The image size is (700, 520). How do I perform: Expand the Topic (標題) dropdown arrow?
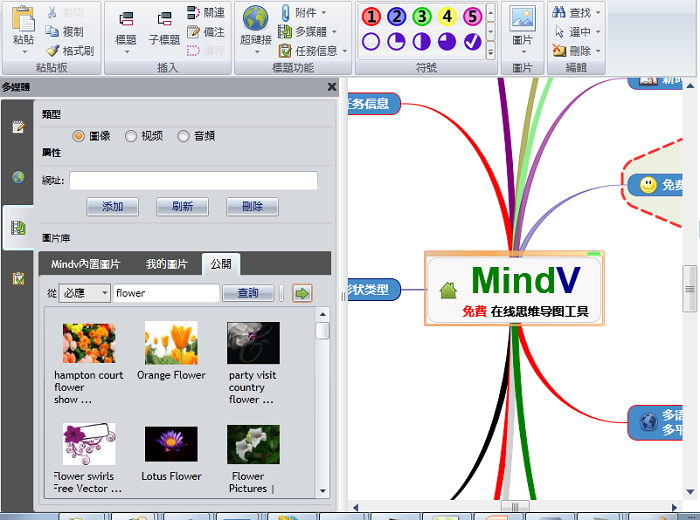point(127,52)
